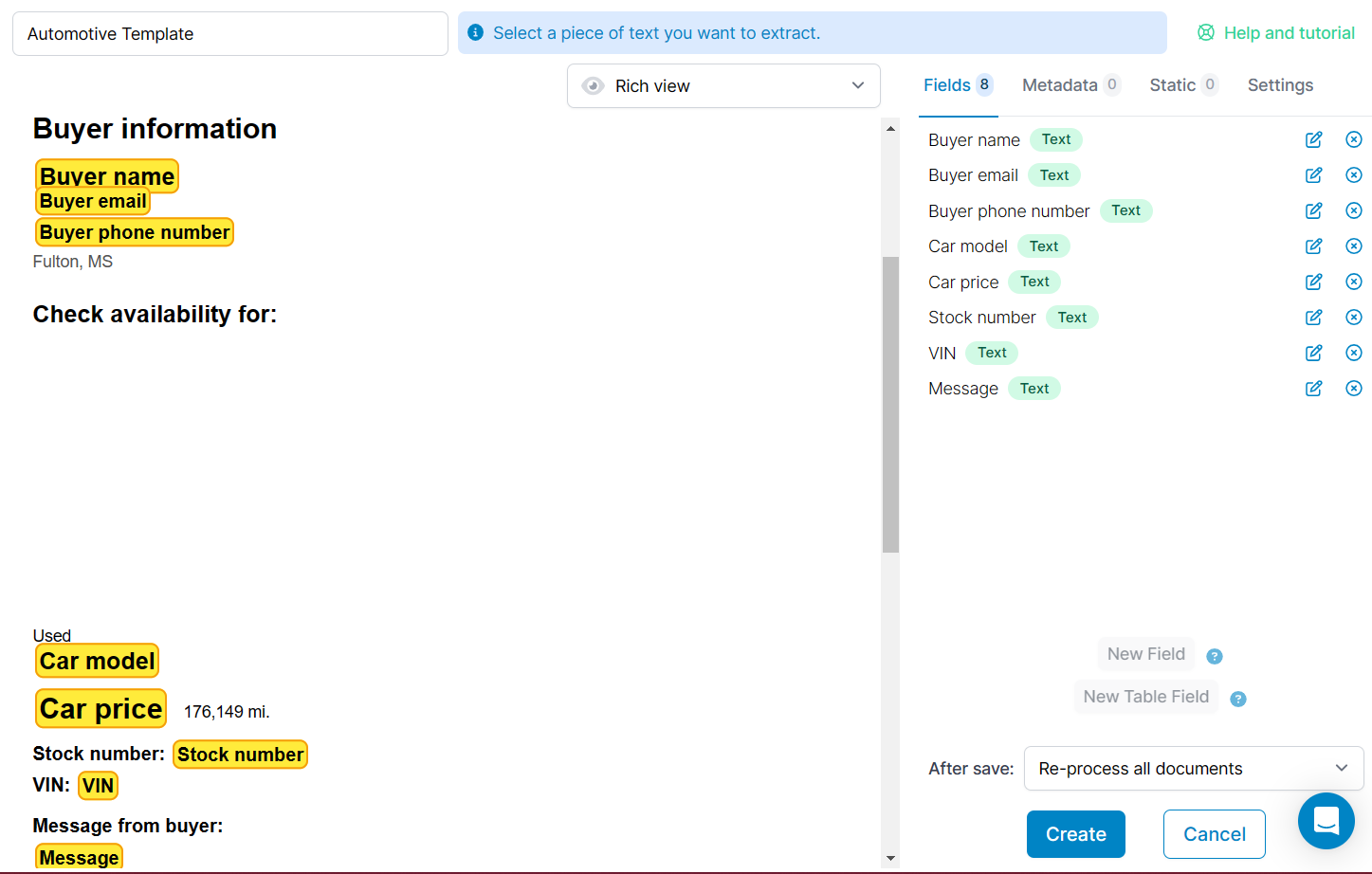
Task: Click the edit pencil for the VIN field
Action: (1313, 352)
